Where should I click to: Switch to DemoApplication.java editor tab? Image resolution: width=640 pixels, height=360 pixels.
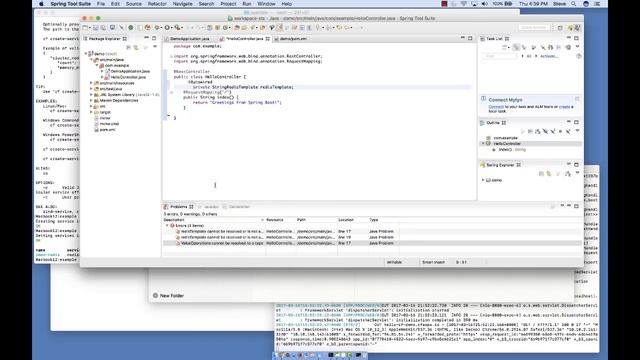tap(189, 39)
